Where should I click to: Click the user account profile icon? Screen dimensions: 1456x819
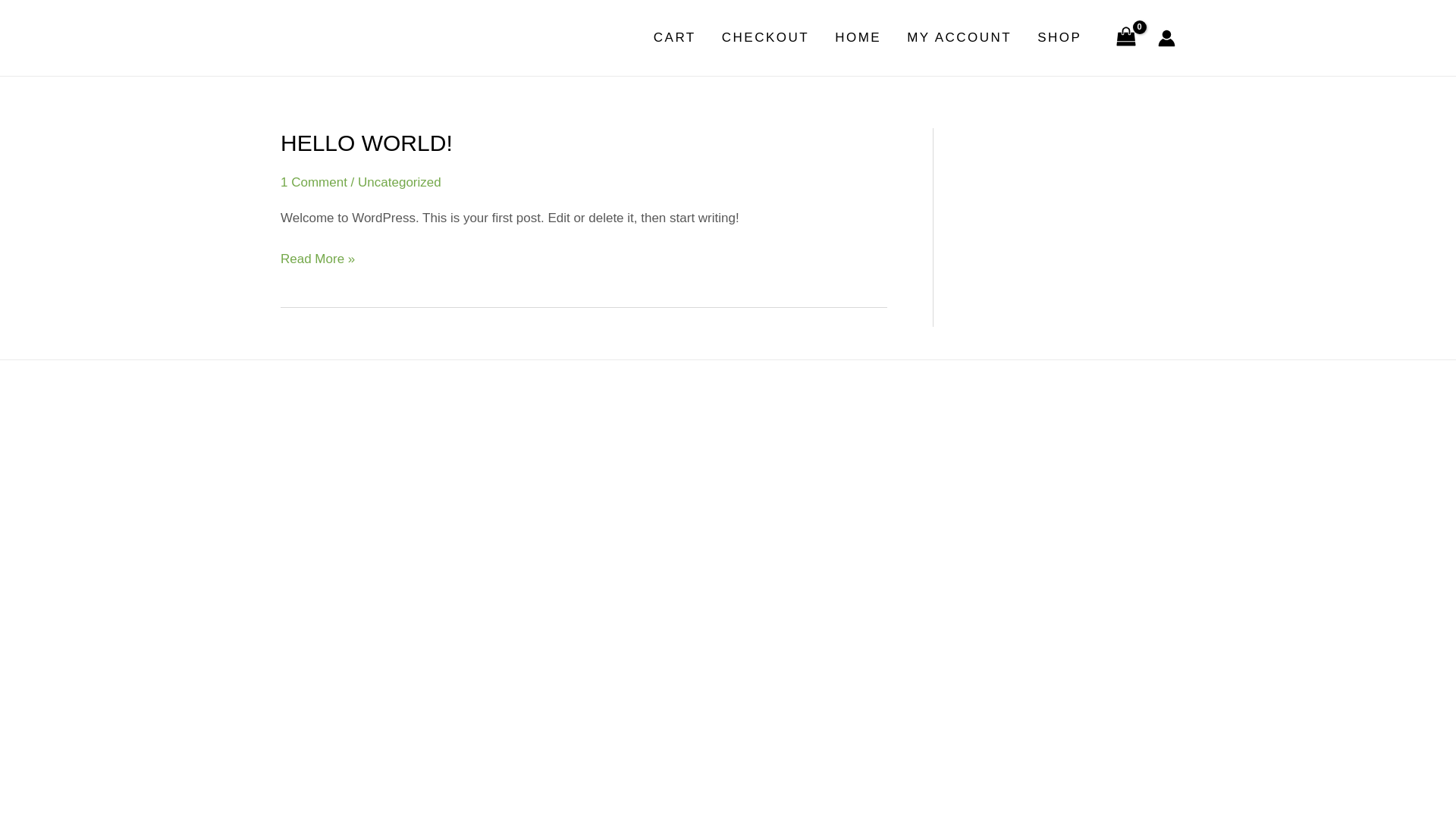coord(1166,38)
